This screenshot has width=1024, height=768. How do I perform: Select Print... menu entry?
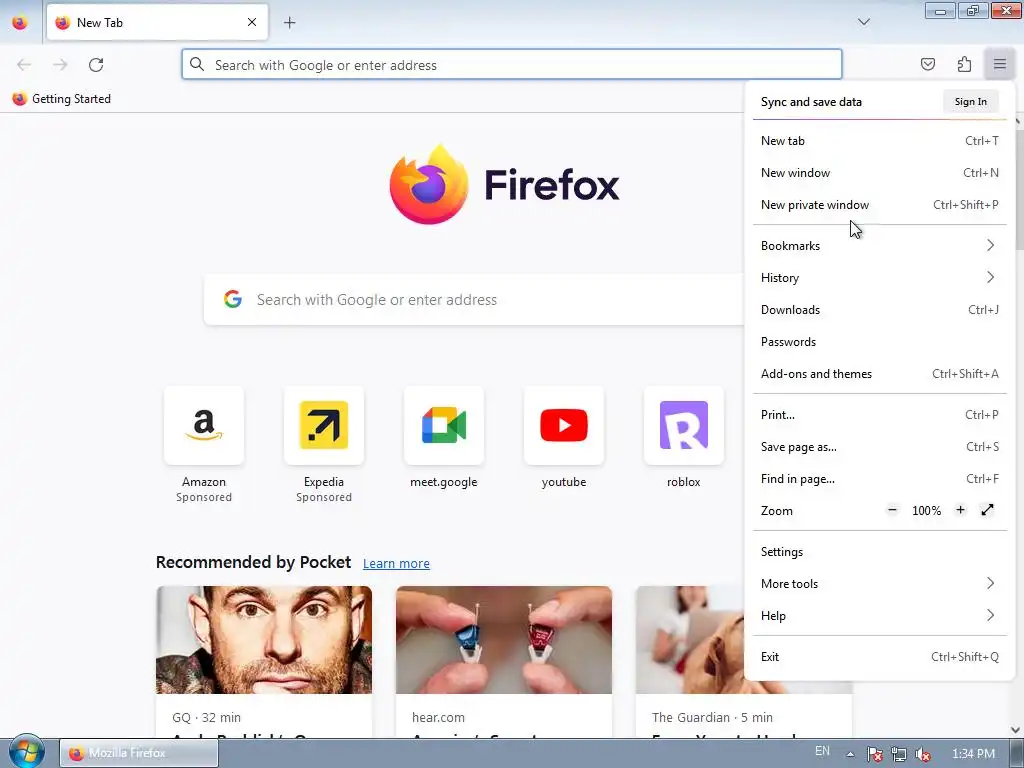880,415
